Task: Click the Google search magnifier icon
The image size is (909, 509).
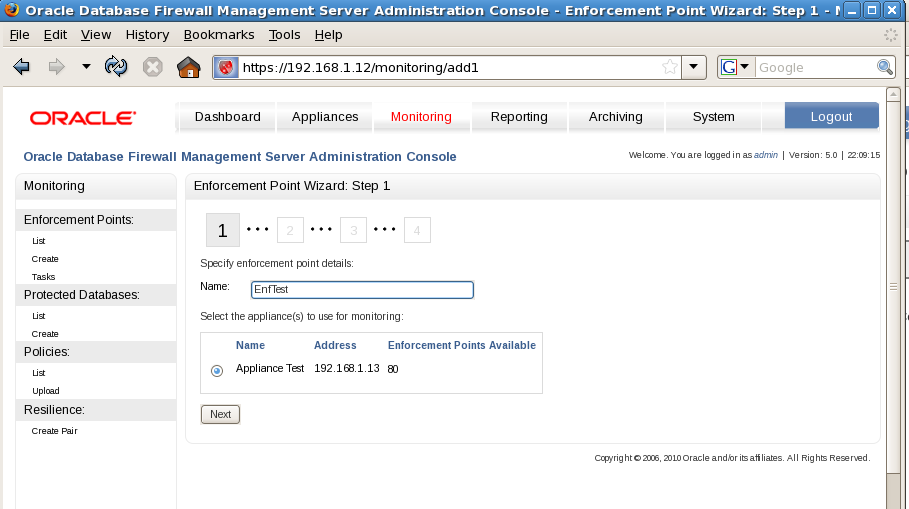Action: [x=885, y=67]
